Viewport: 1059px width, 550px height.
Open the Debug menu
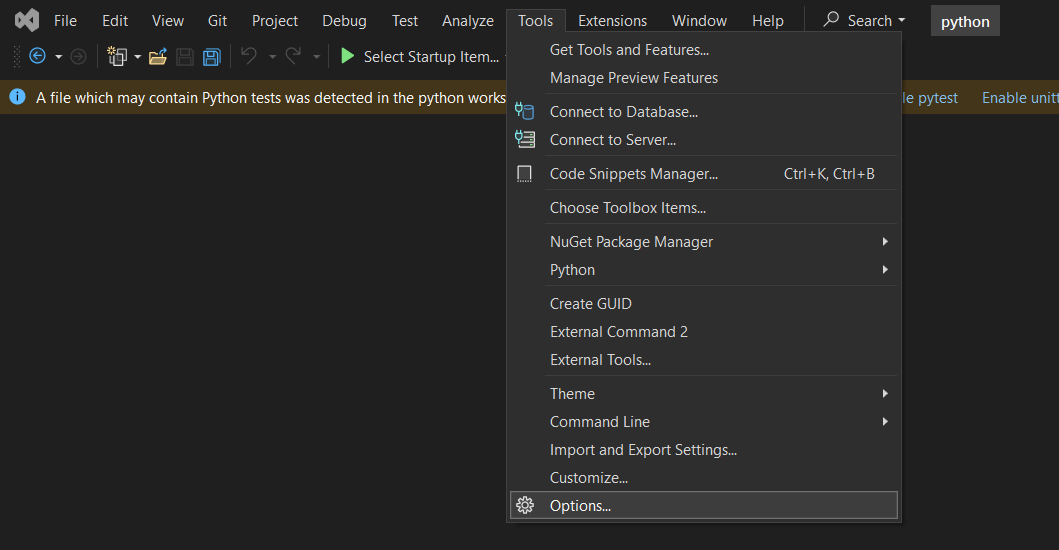(344, 21)
